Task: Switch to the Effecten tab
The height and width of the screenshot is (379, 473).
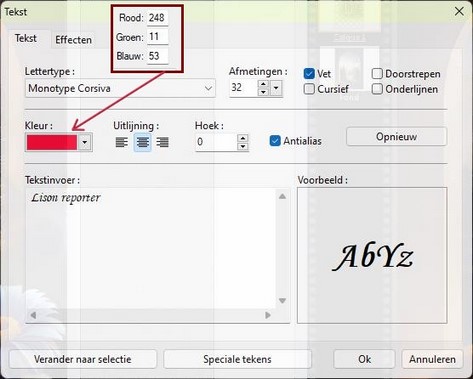Action: click(x=73, y=40)
